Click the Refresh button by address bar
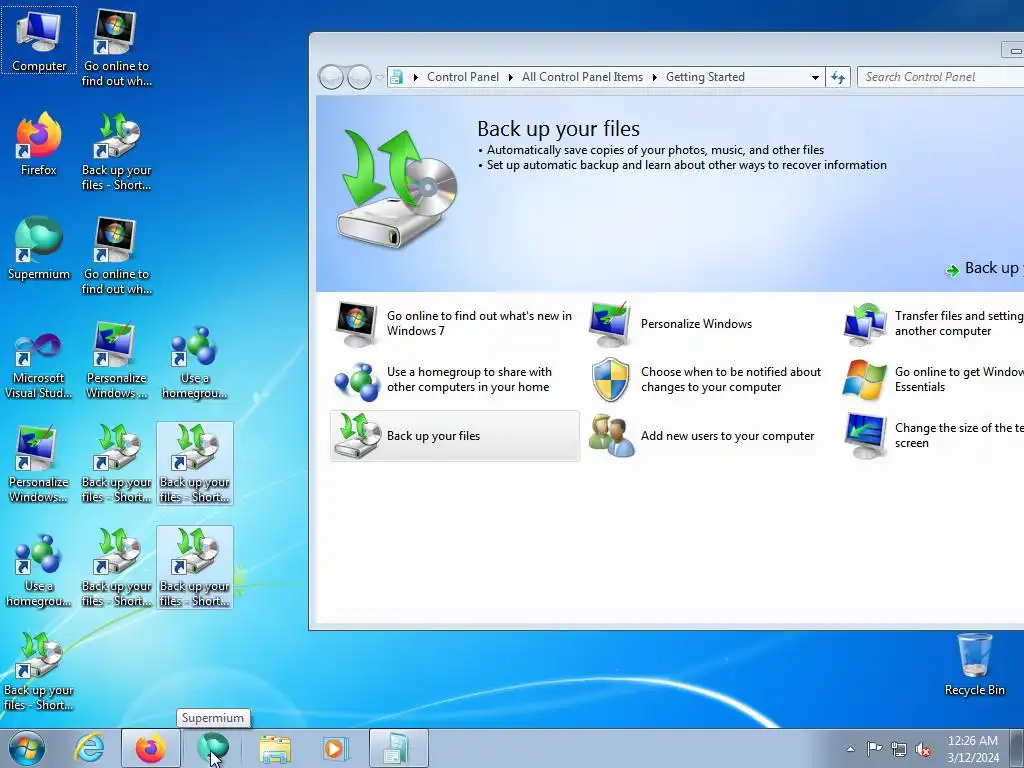The image size is (1024, 768). 838,77
